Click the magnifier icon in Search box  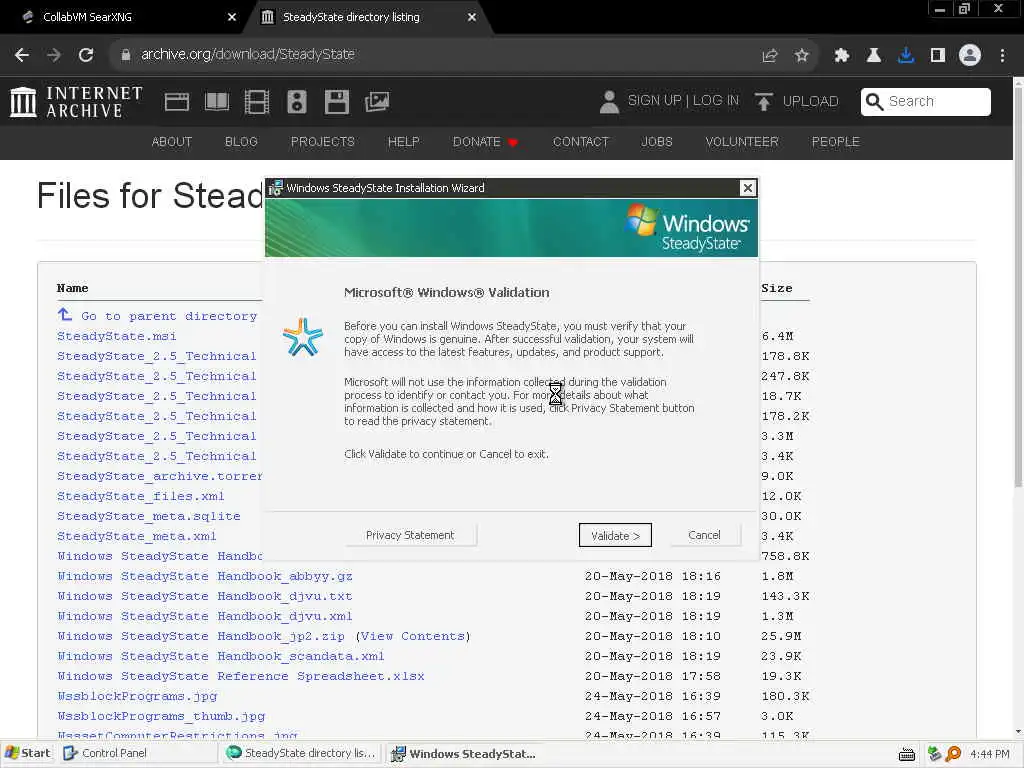874,102
